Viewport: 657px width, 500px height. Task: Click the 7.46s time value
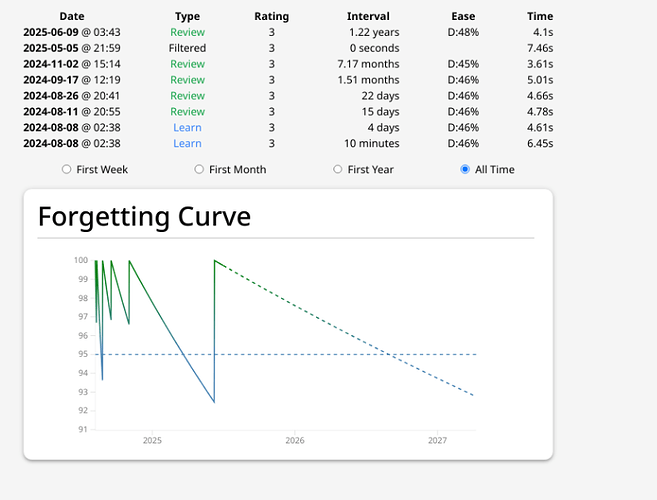pyautogui.click(x=540, y=48)
